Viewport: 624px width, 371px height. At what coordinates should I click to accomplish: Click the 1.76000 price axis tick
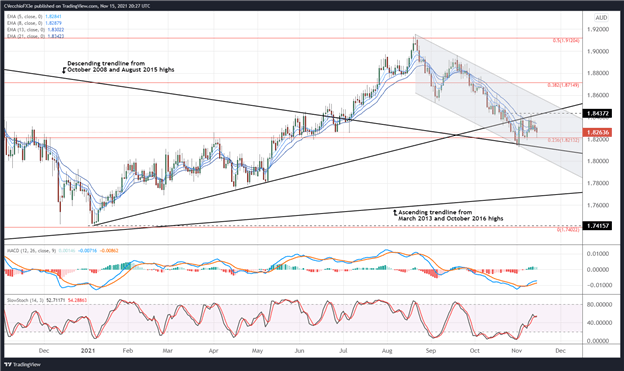coord(597,205)
